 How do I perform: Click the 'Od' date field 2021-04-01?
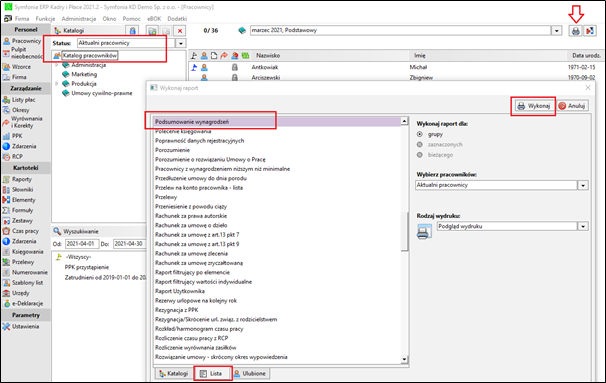pyautogui.click(x=82, y=244)
